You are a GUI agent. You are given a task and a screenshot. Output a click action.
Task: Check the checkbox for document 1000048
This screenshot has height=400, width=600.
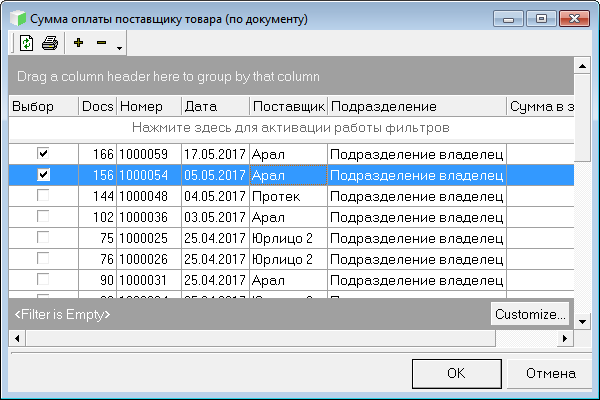43,196
